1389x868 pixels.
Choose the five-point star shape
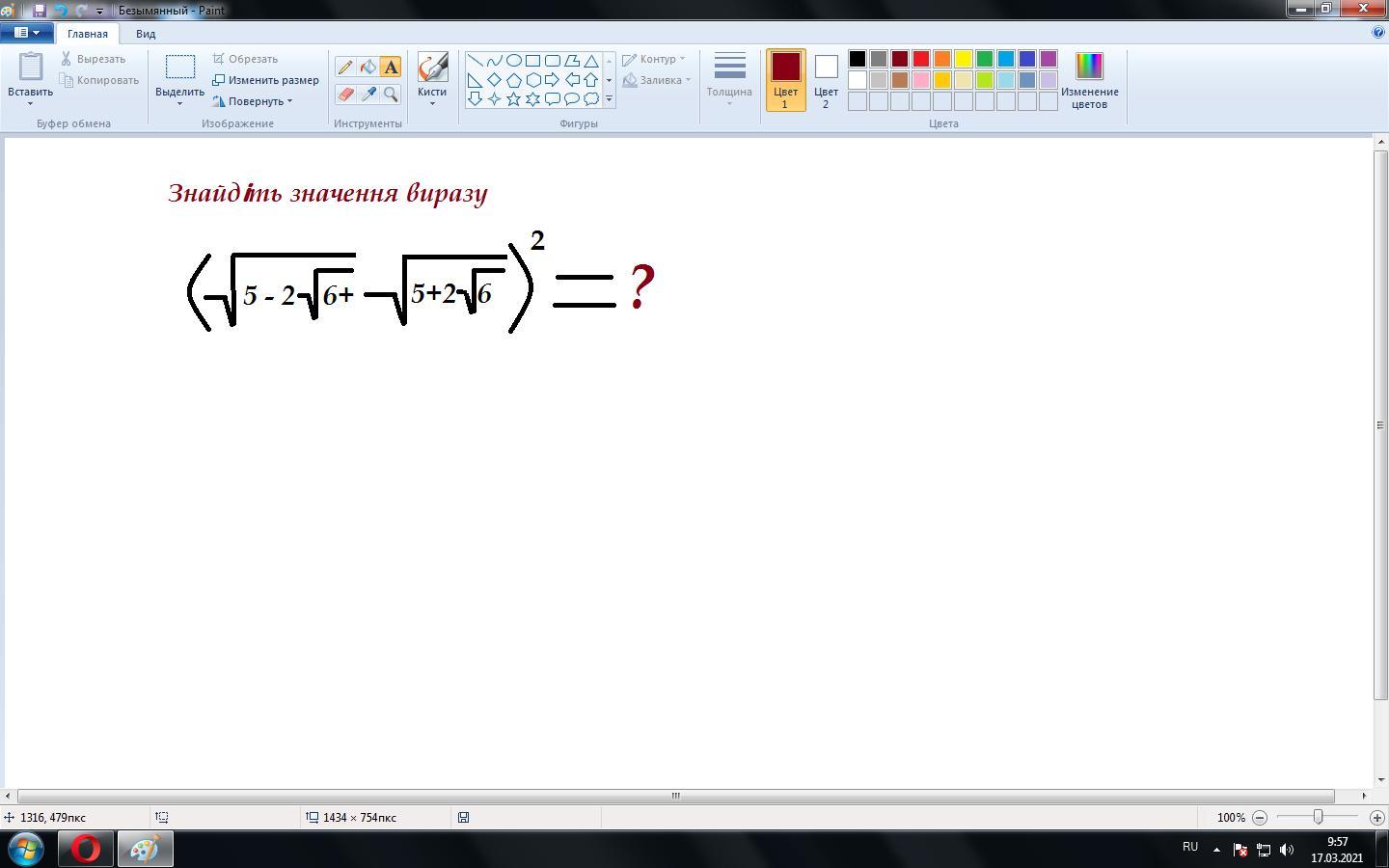513,98
